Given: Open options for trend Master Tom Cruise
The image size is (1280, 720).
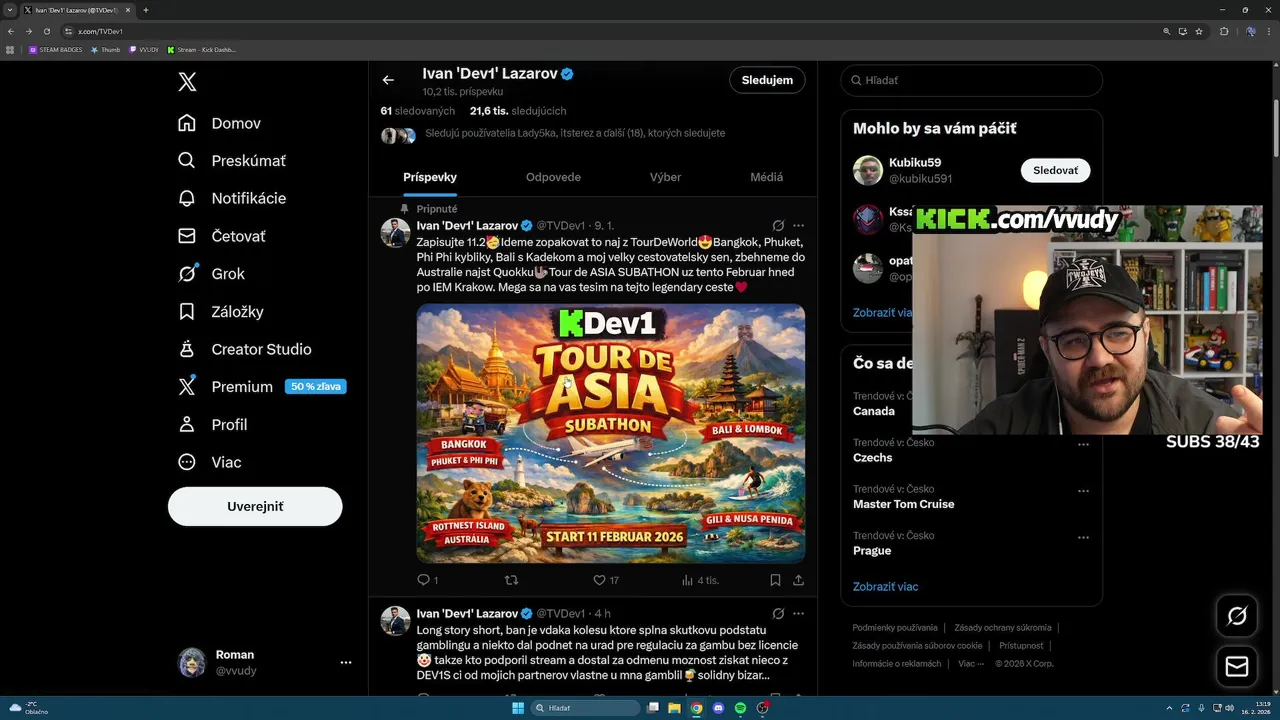Looking at the screenshot, I should coord(1083,491).
